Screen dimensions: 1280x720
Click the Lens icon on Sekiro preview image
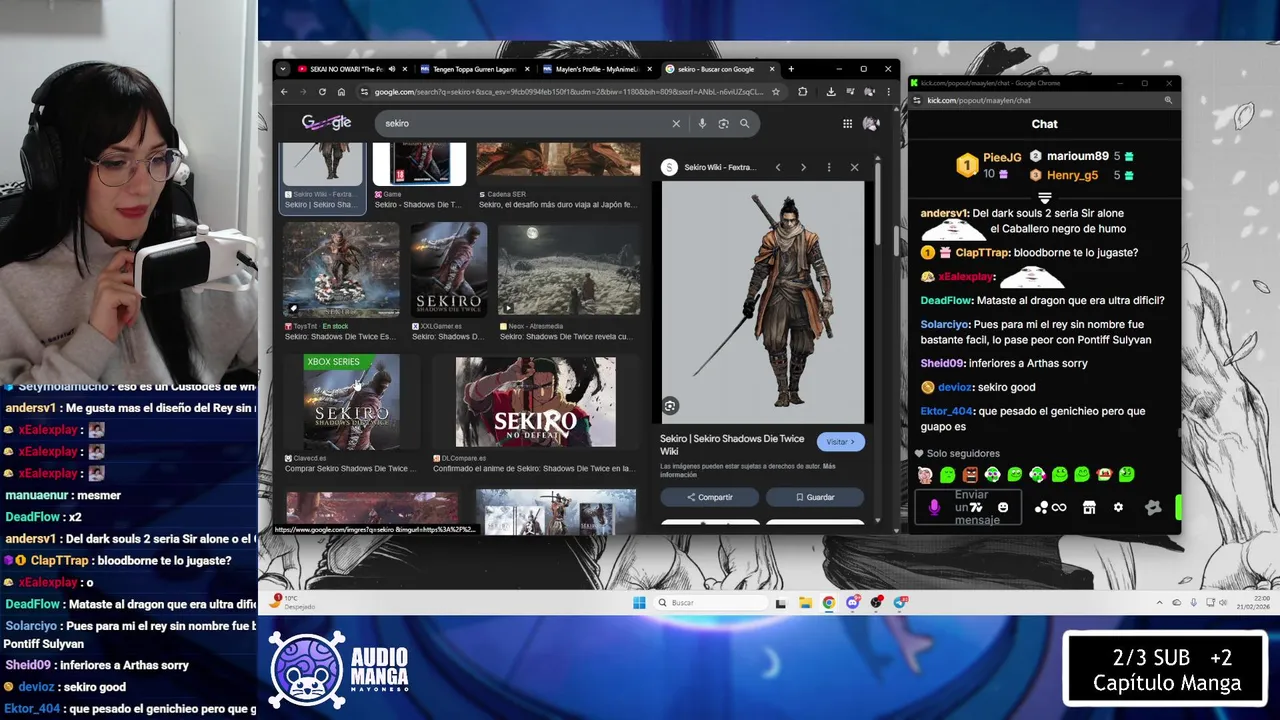tap(670, 406)
